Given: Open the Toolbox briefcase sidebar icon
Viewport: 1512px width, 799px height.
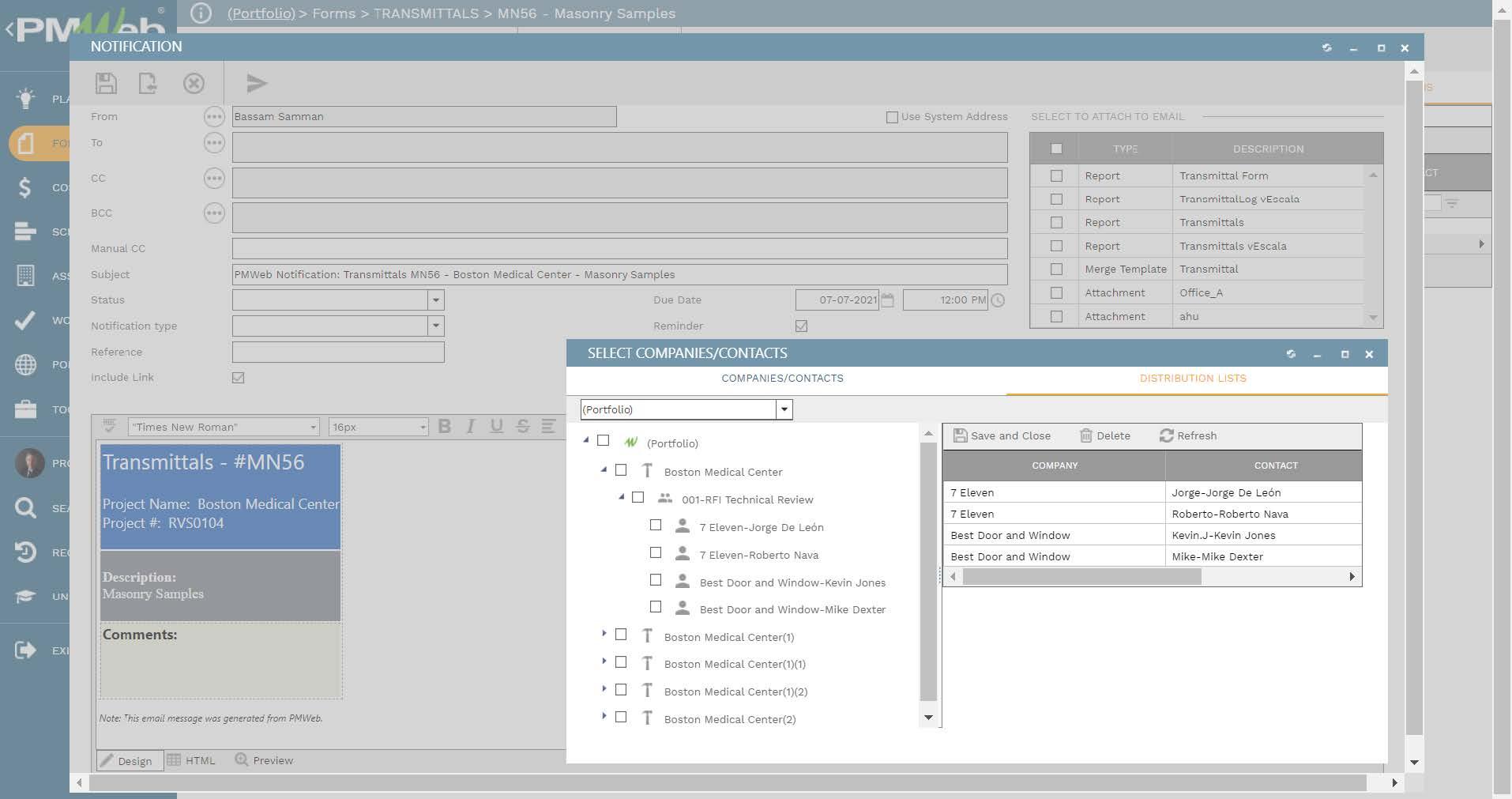Looking at the screenshot, I should [25, 409].
